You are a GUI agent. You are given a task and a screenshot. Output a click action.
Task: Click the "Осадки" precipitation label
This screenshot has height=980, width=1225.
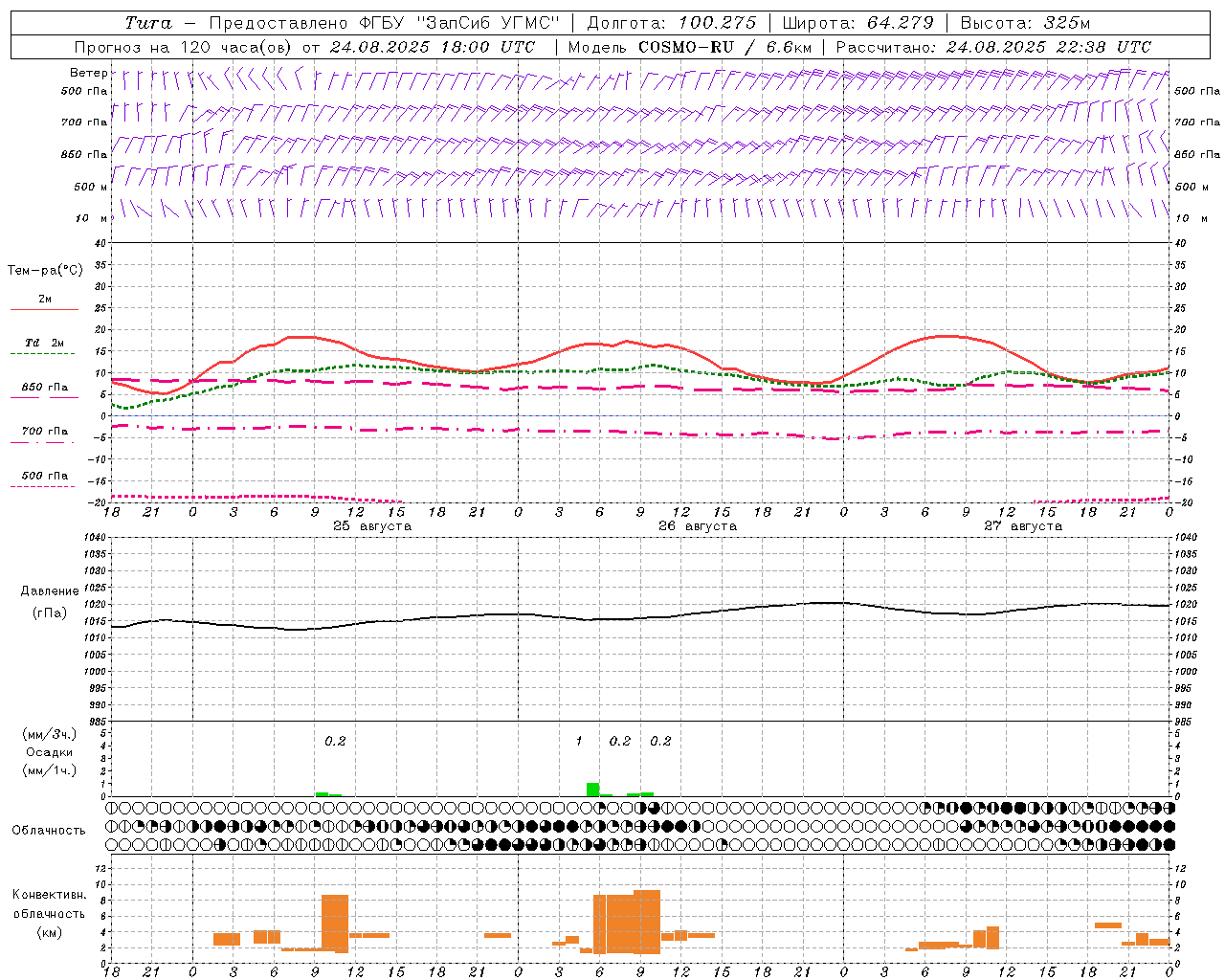coord(50,752)
